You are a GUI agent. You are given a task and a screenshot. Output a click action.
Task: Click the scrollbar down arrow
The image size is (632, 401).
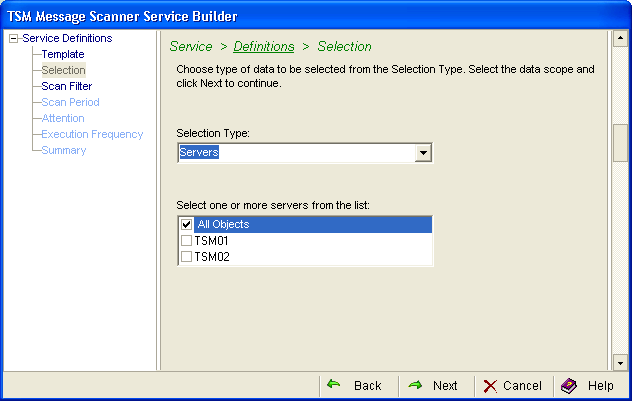[x=620, y=363]
